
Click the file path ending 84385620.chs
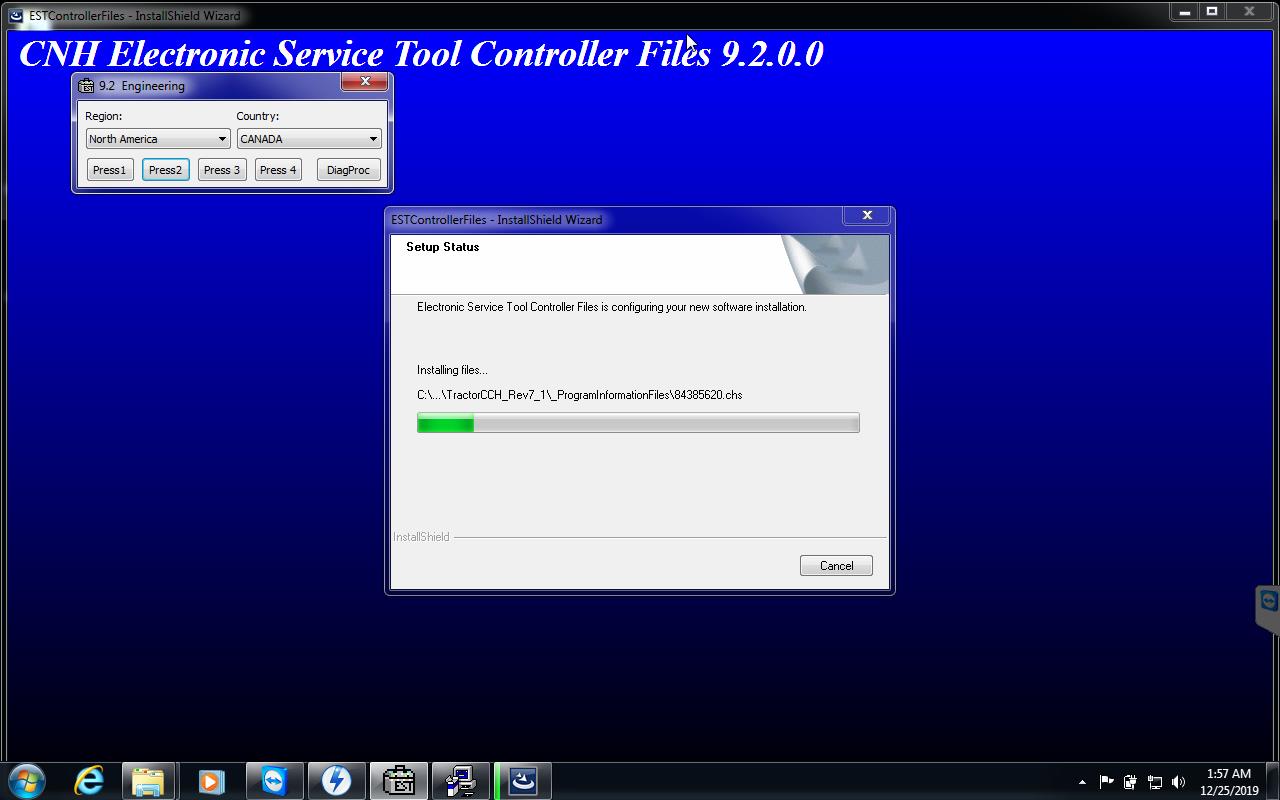pos(579,395)
